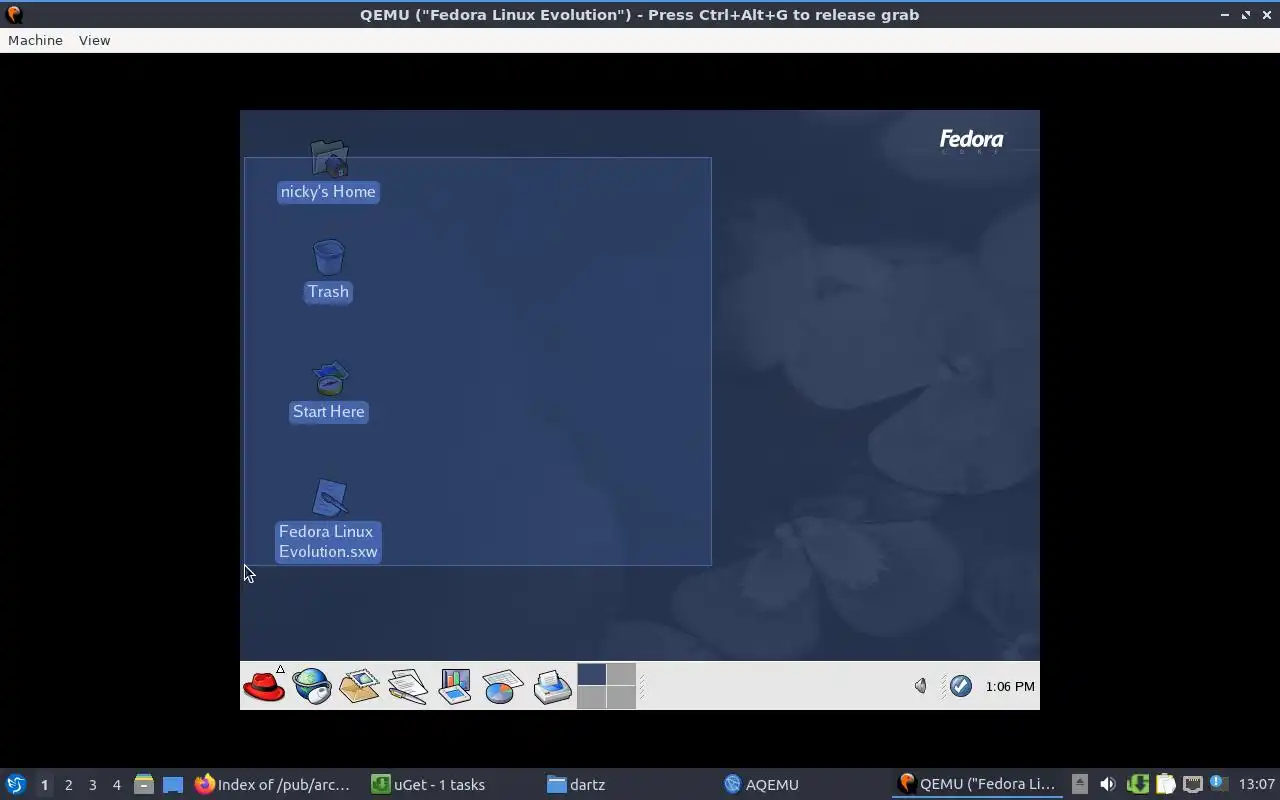Switch to guest bottom-left workspace
This screenshot has height=800, width=1280.
pos(592,697)
